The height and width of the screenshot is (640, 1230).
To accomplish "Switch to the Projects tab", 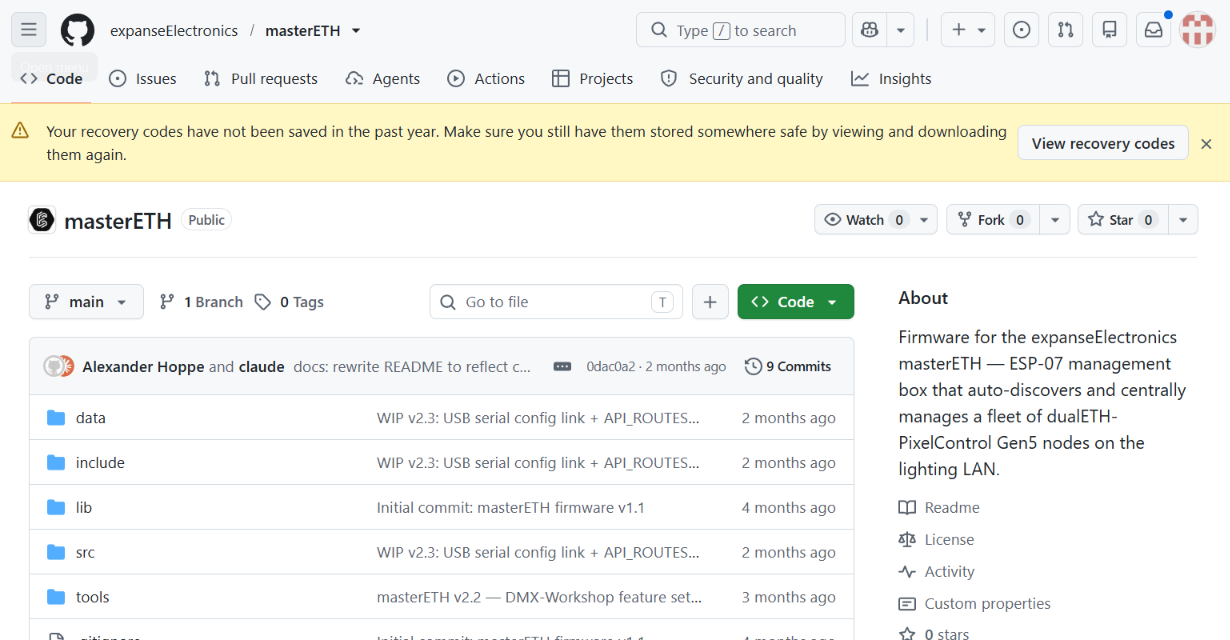I will (x=593, y=79).
